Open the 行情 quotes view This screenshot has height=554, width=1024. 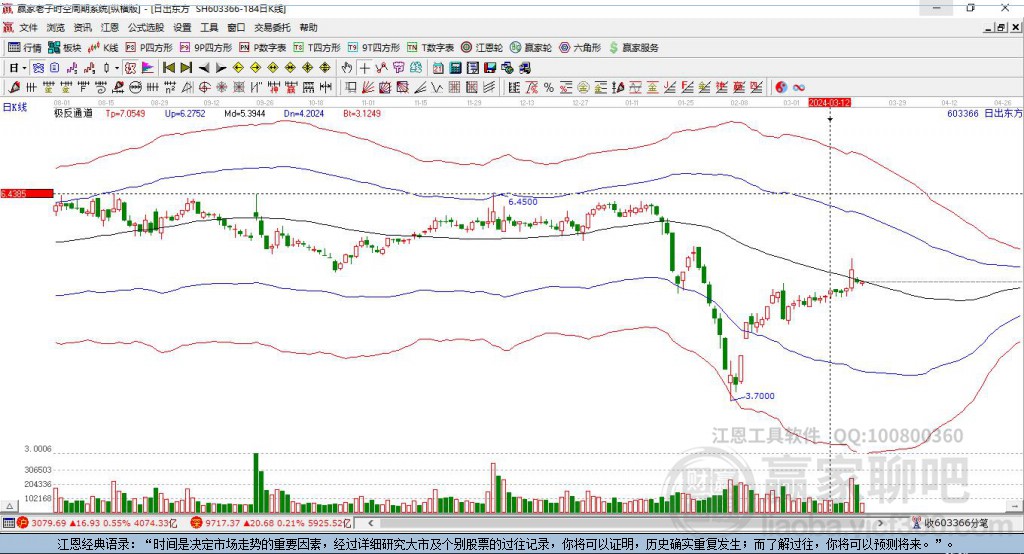tap(24, 48)
